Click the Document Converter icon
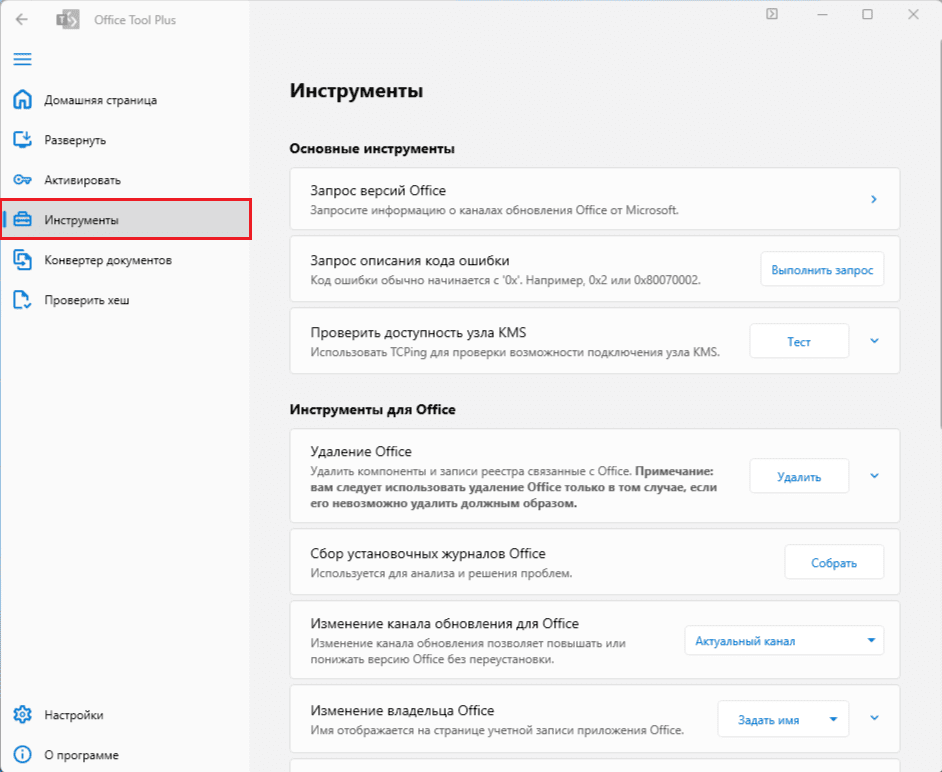 point(22,260)
